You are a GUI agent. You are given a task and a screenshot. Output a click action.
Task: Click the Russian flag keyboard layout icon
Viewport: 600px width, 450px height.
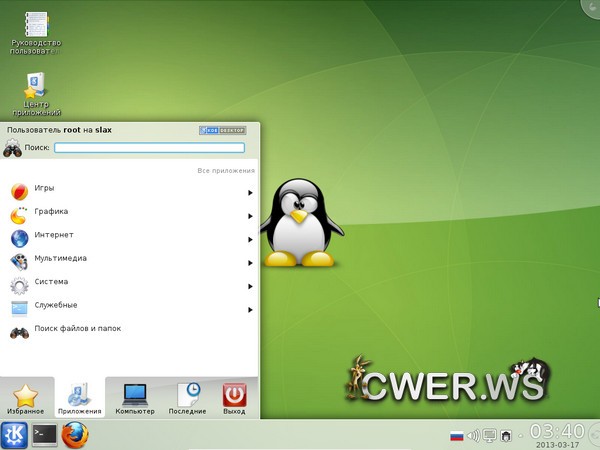click(457, 436)
